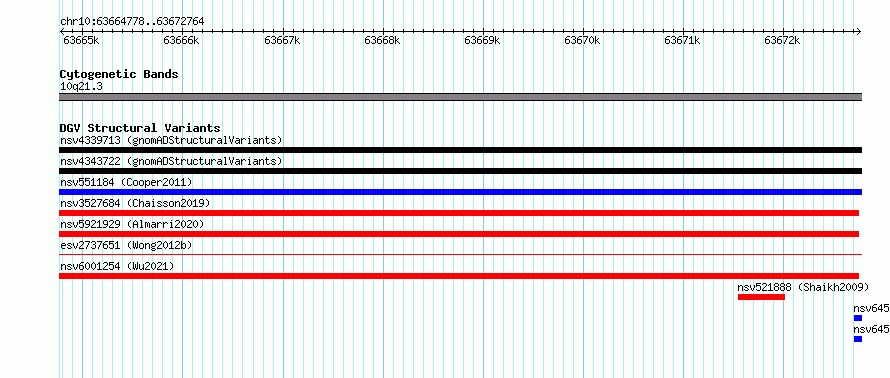Select the red bar under nsv5921929
This screenshot has width=890, height=378.
[x=459, y=234]
